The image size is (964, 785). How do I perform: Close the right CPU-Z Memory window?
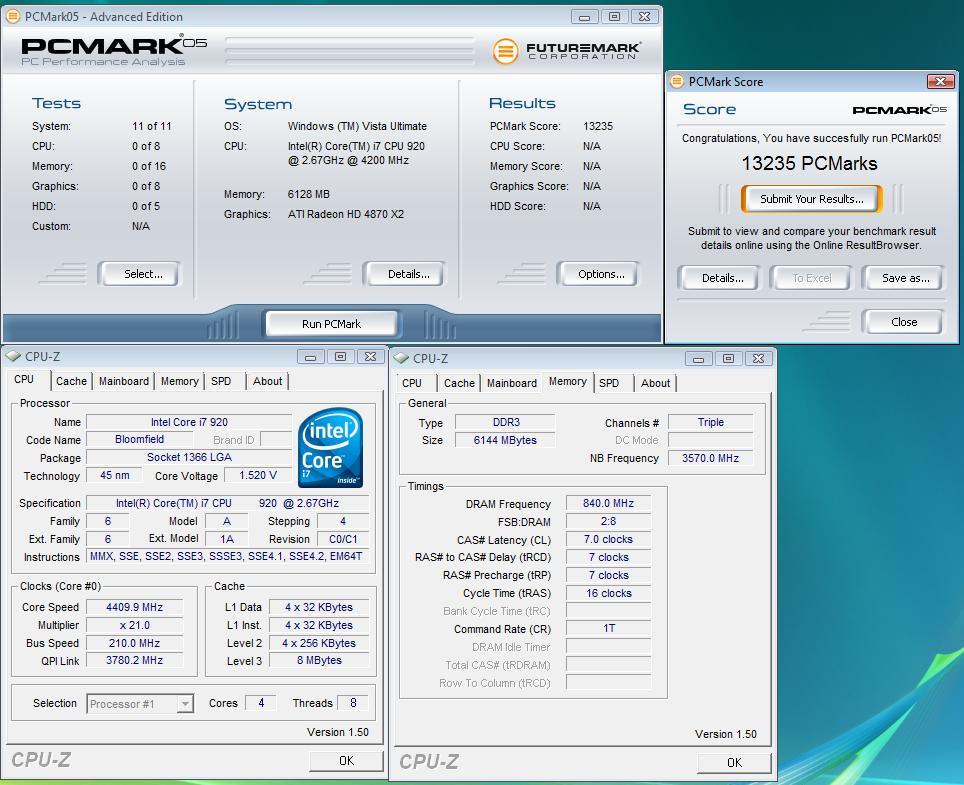pos(759,358)
